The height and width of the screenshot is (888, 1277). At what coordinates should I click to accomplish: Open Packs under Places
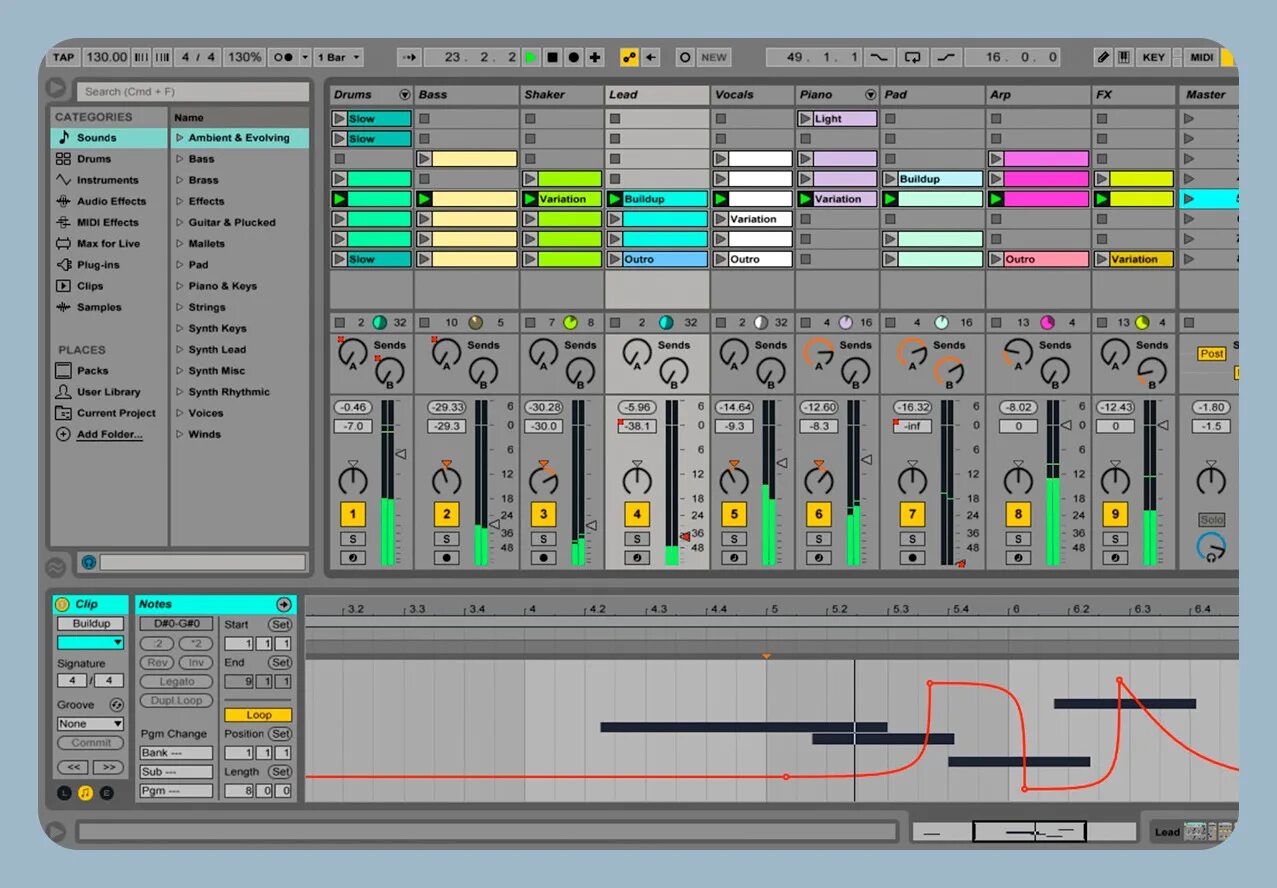pos(109,371)
